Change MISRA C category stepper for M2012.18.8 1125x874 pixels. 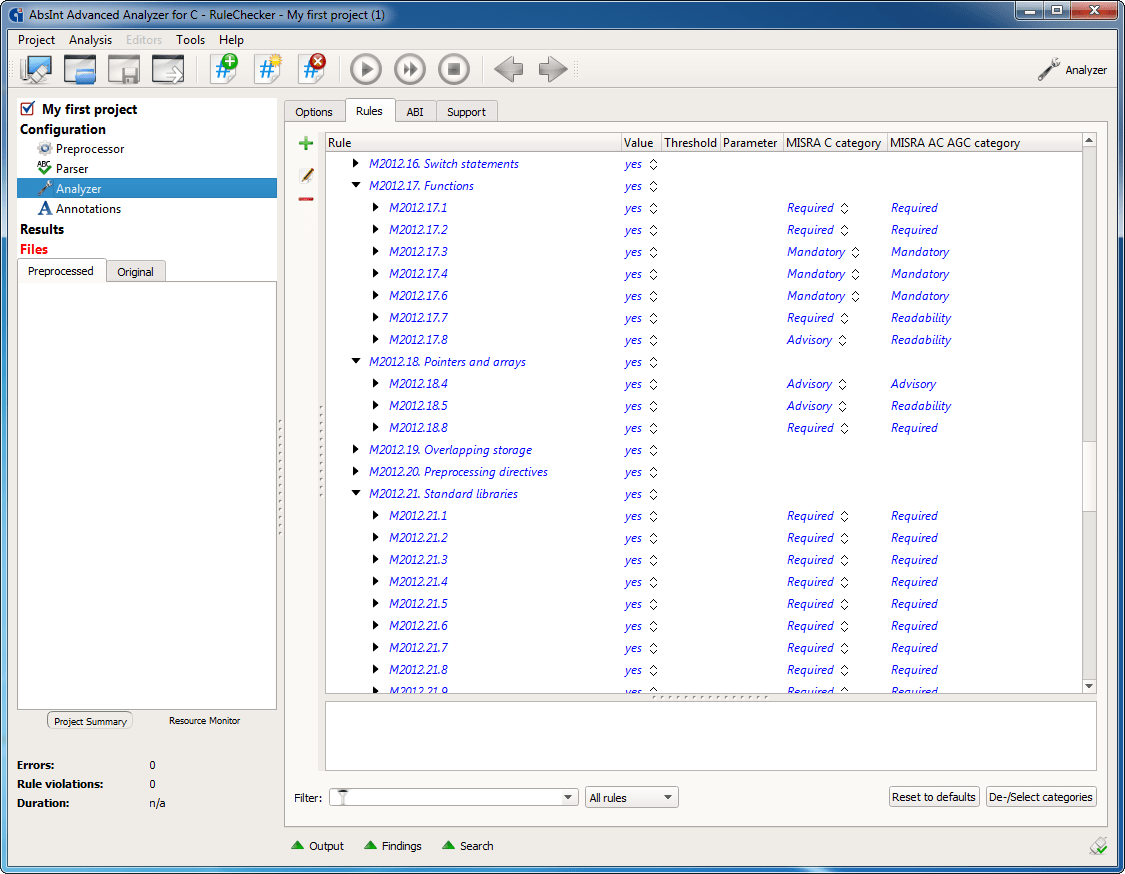pyautogui.click(x=844, y=428)
